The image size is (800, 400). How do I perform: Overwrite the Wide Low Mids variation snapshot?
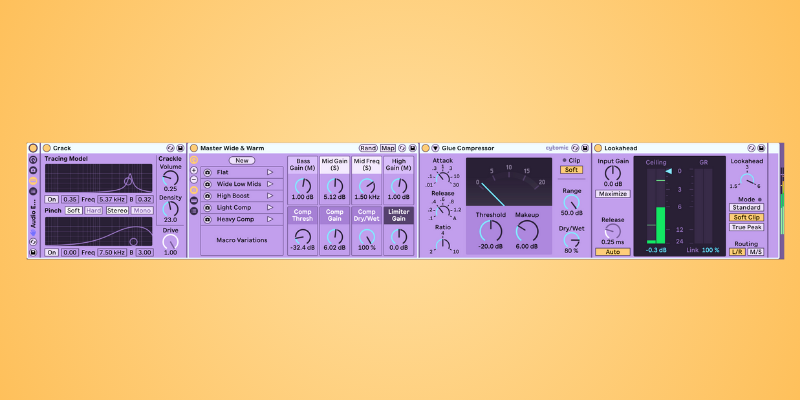208,184
